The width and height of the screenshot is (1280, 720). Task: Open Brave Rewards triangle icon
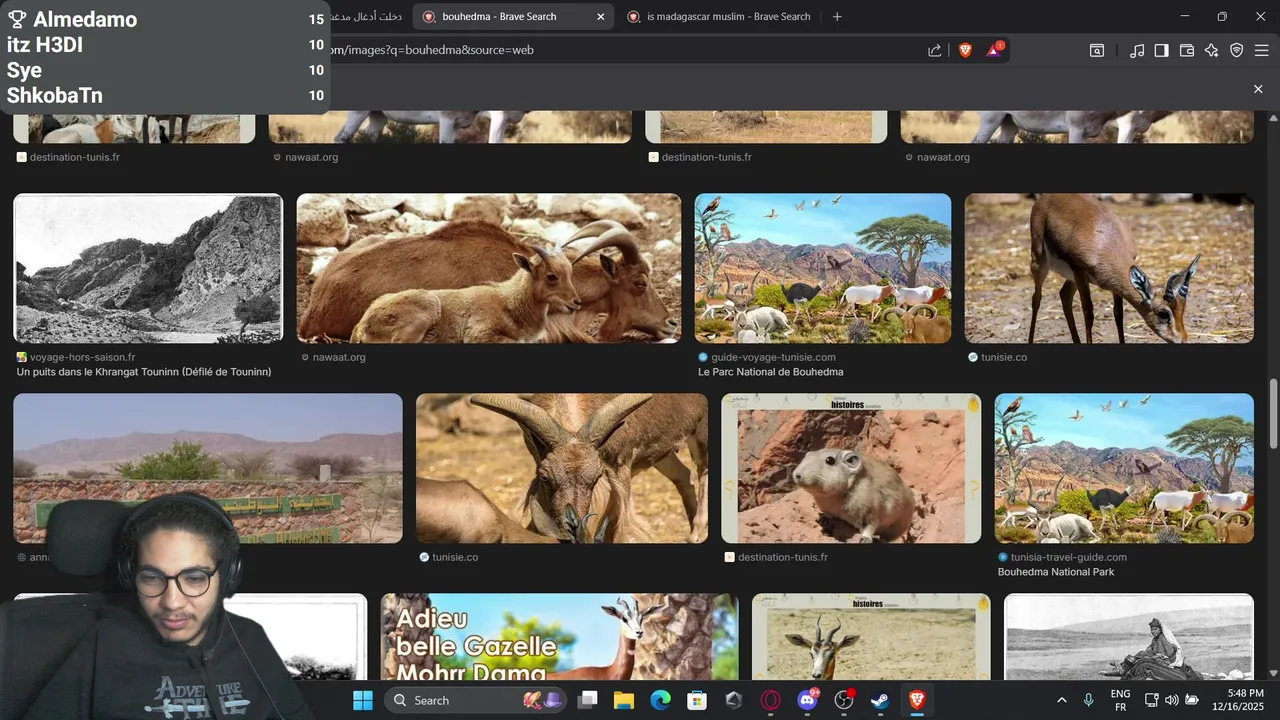point(995,50)
